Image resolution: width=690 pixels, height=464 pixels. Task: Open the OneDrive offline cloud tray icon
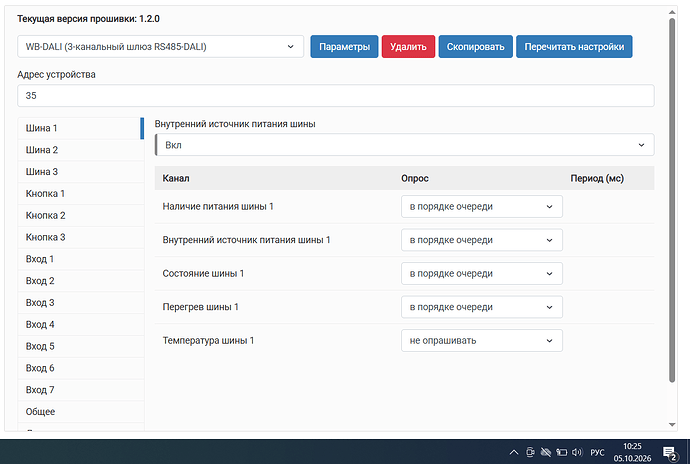(546, 452)
